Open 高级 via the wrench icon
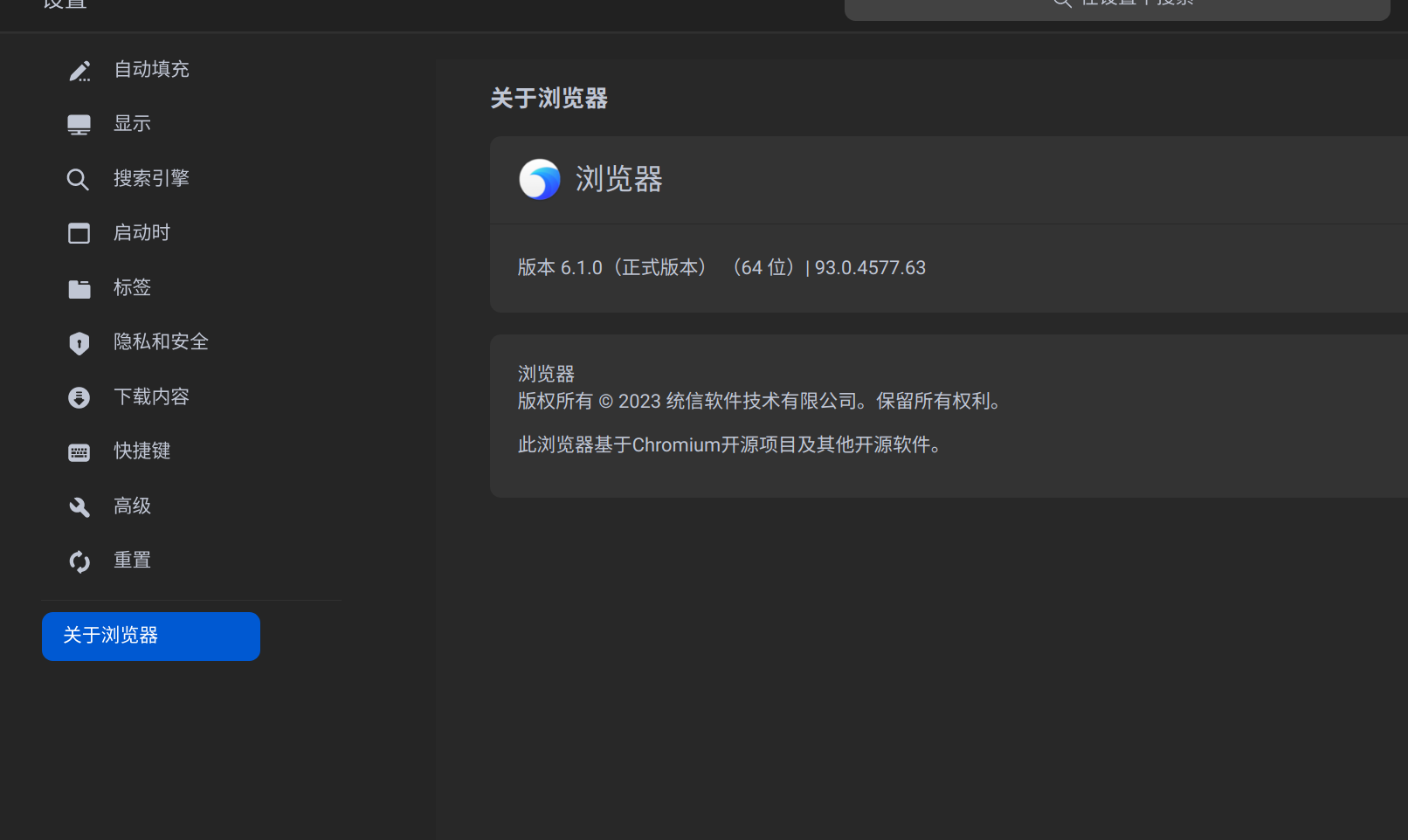Viewport: 1408px width, 840px height. [x=79, y=506]
